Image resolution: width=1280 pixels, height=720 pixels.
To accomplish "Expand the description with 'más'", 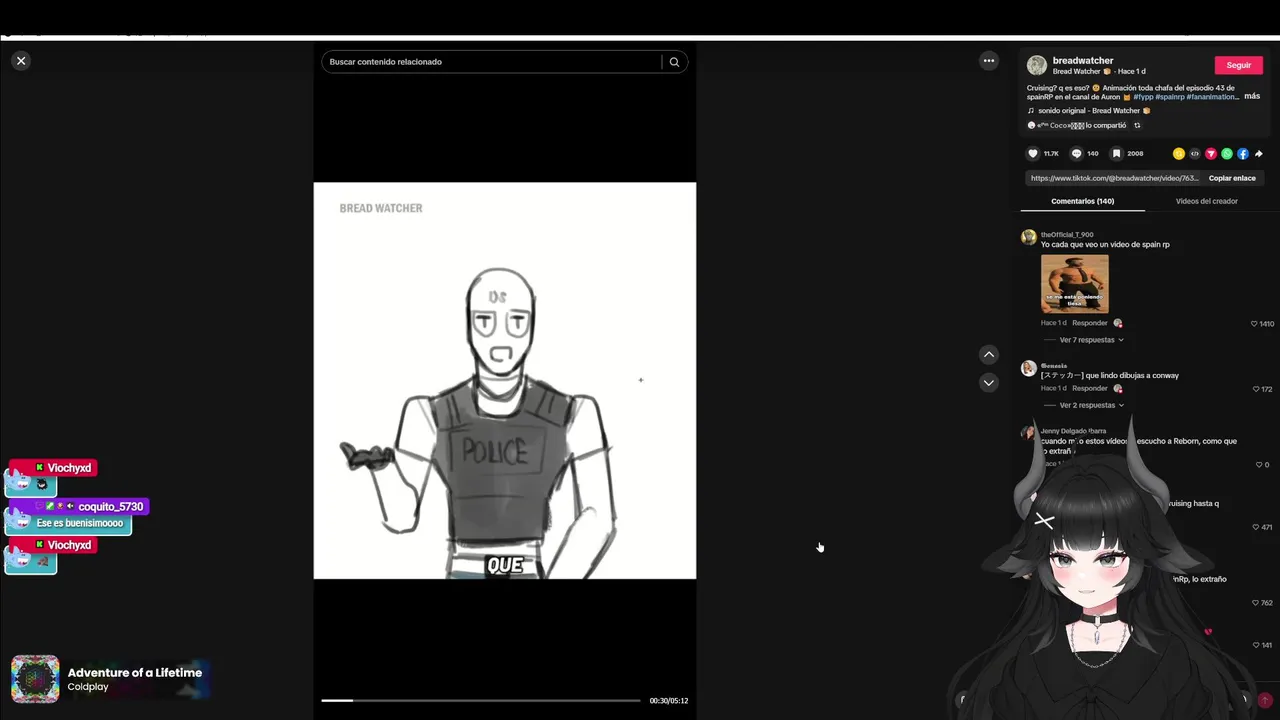I will click(1252, 97).
